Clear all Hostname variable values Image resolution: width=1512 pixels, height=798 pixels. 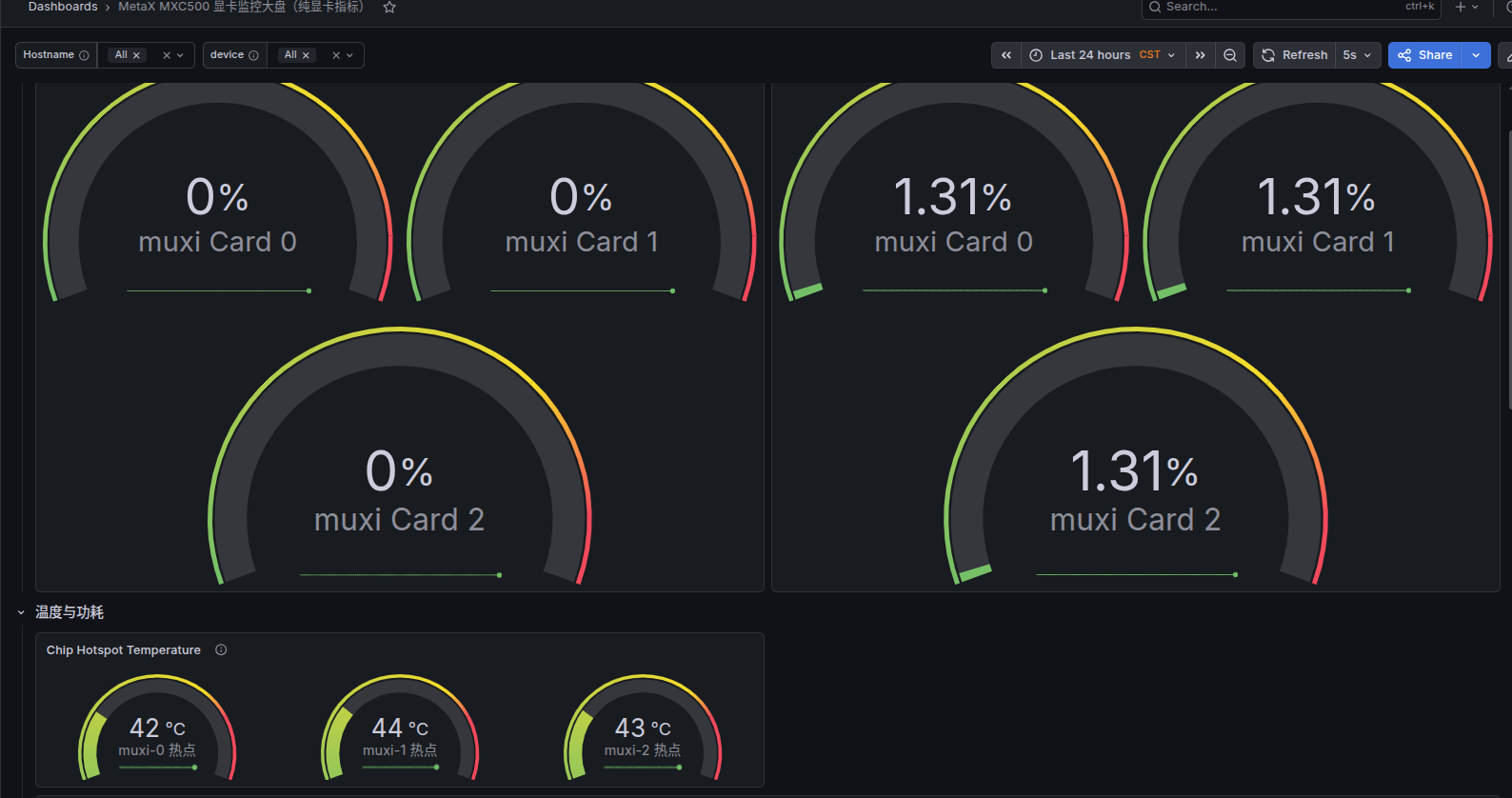tap(167, 55)
